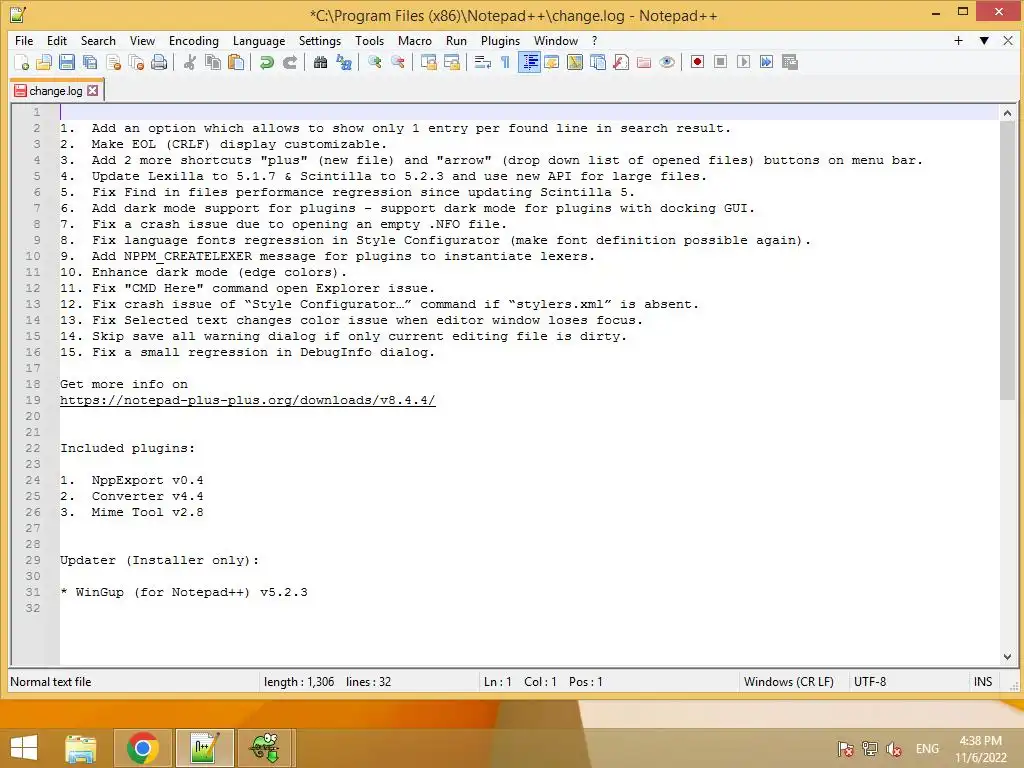1024x768 pixels.
Task: Click the Playback macro icon
Action: click(743, 62)
